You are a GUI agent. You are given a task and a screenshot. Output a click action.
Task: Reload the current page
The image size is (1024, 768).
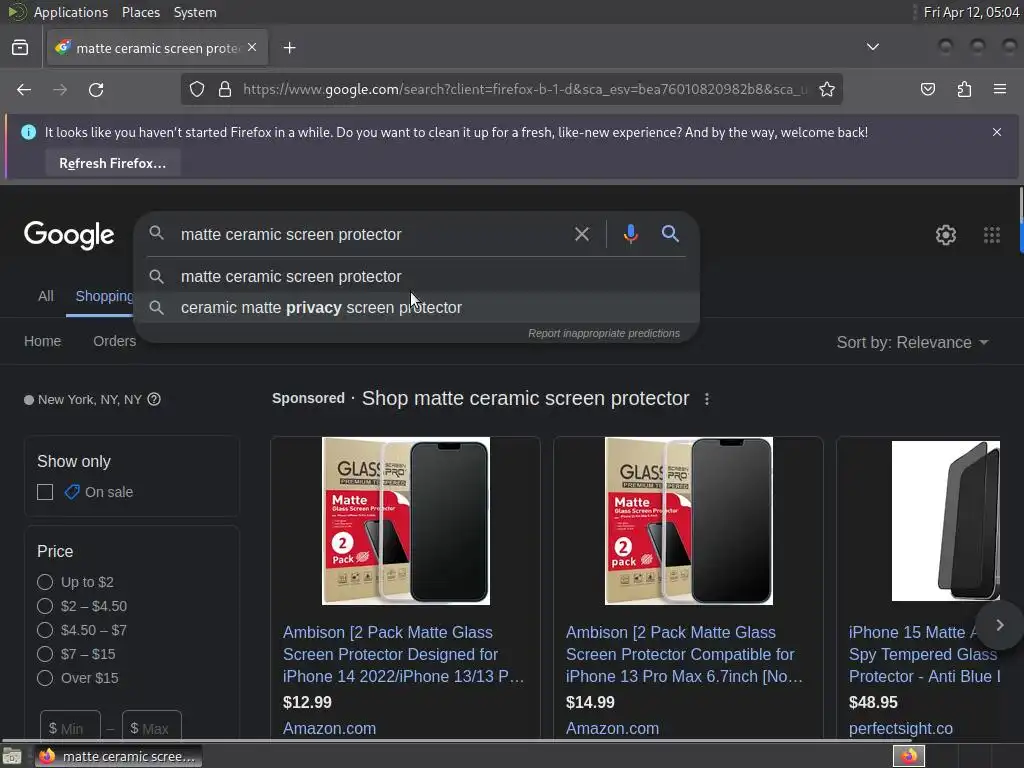(96, 89)
